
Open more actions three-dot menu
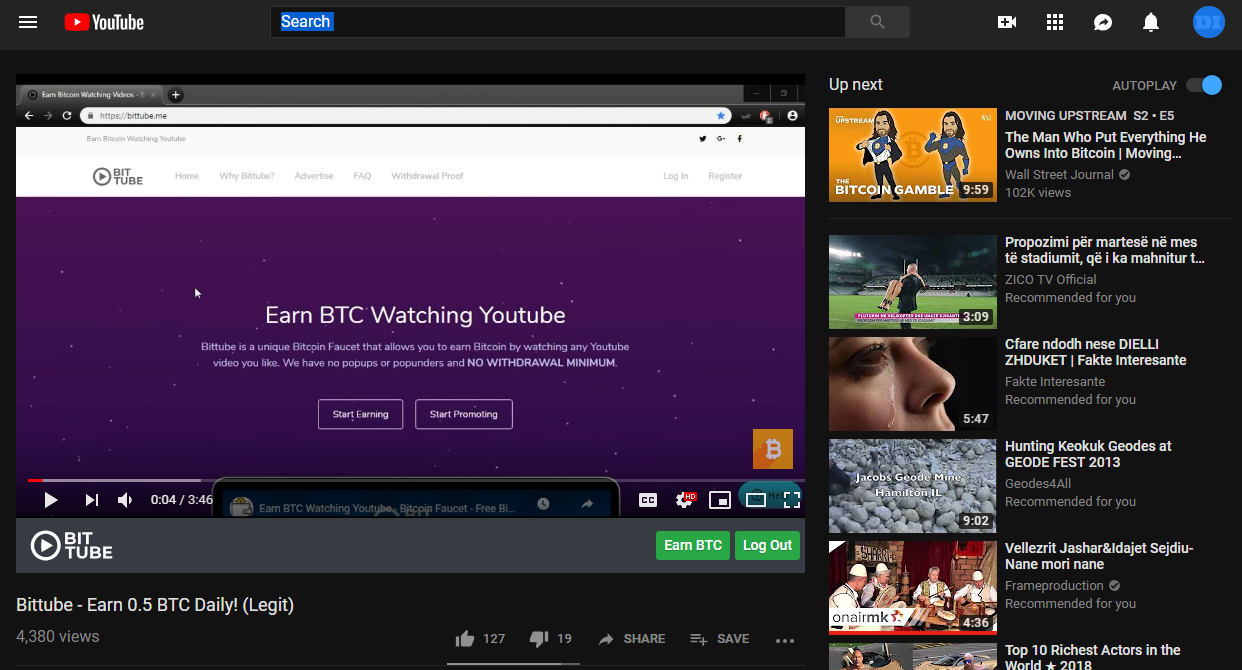785,641
